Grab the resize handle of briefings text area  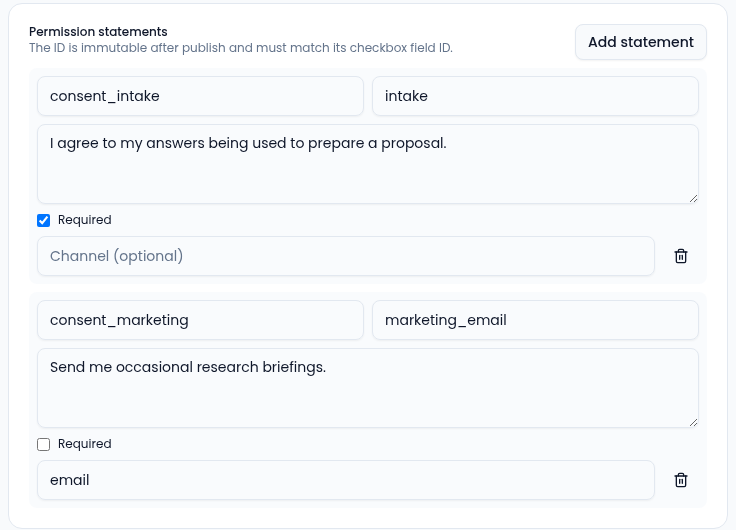pos(693,422)
